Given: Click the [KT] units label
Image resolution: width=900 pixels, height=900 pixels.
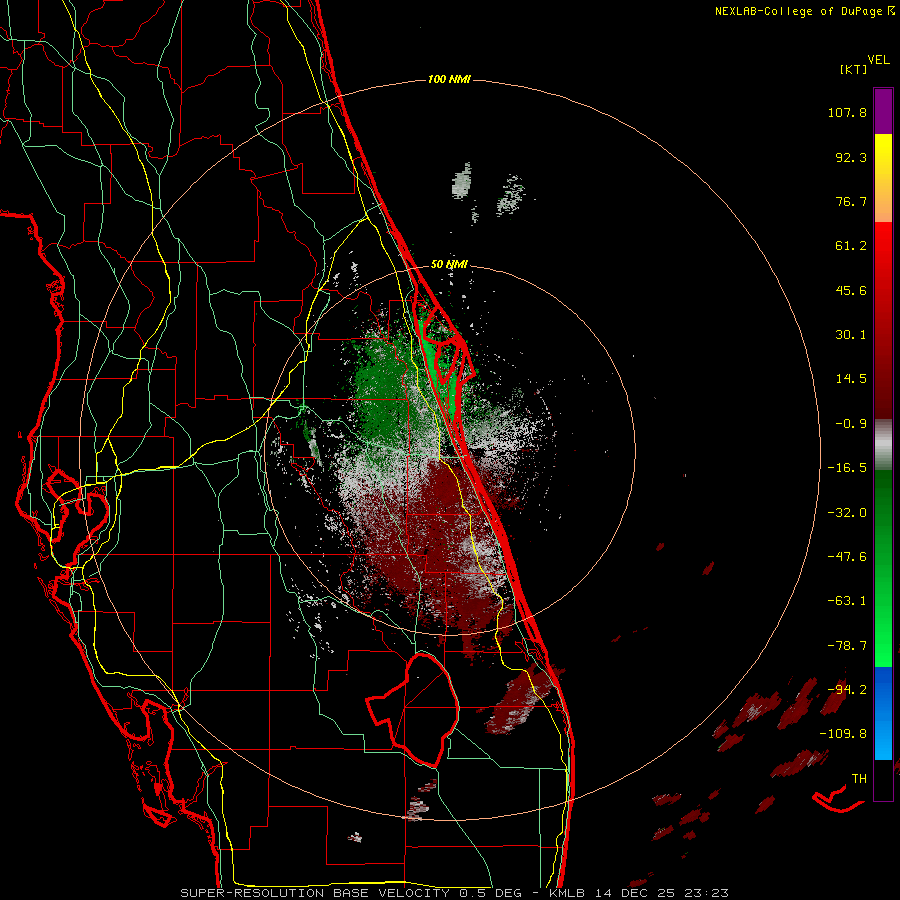Looking at the screenshot, I should (x=854, y=69).
